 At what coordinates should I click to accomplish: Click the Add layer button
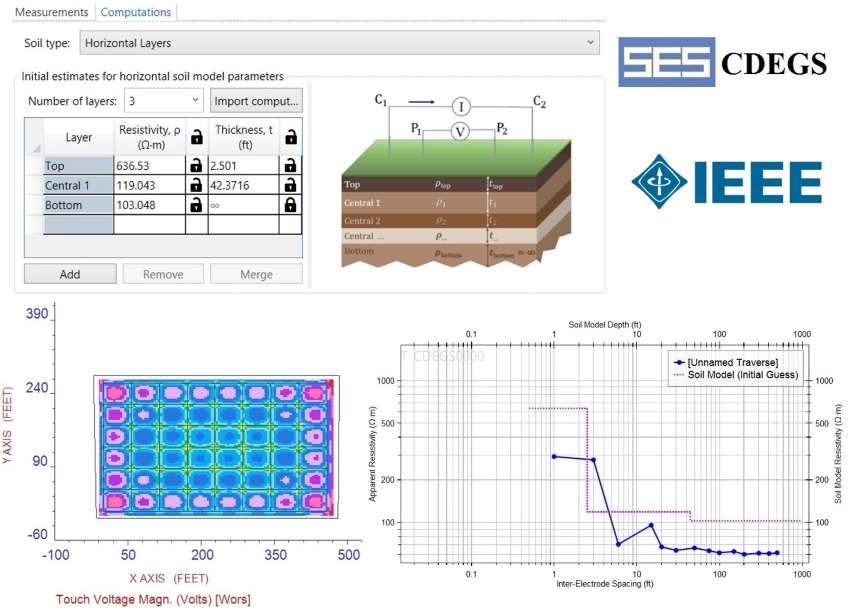[70, 274]
